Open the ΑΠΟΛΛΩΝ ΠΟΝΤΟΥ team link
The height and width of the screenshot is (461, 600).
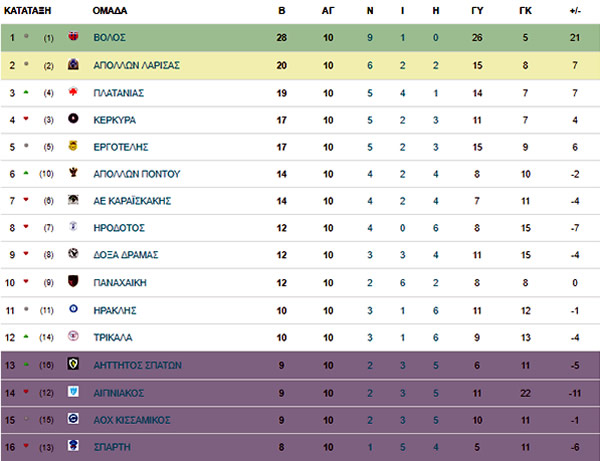[x=137, y=174]
